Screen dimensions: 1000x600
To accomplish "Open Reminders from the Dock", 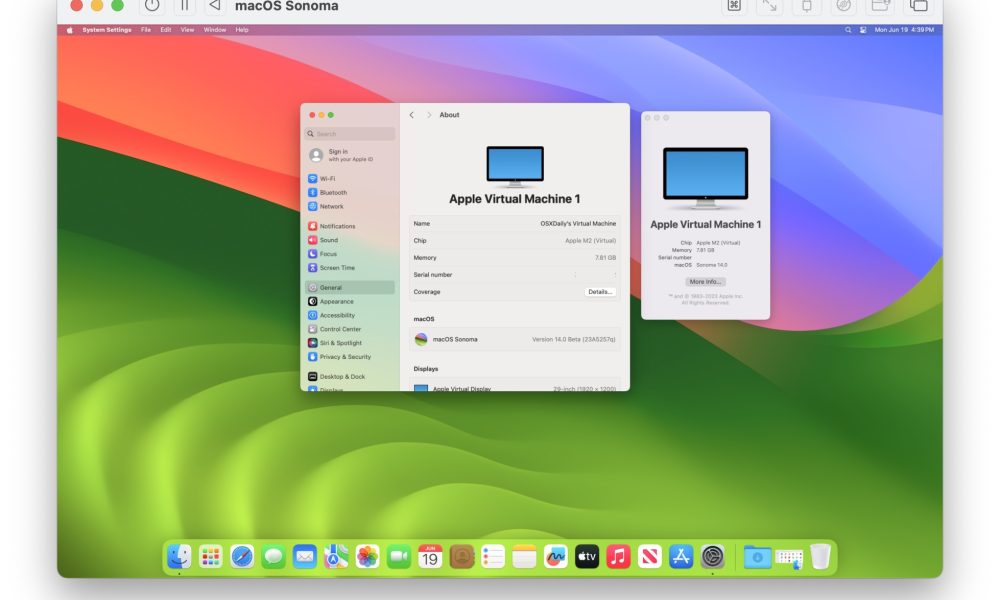I will (493, 557).
